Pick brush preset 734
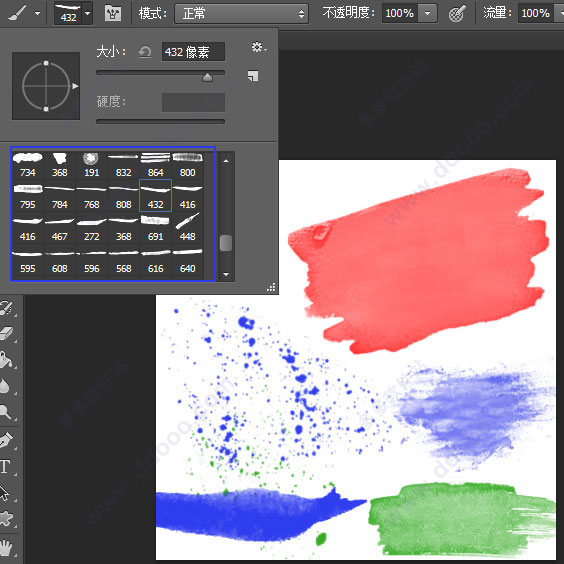 point(28,165)
